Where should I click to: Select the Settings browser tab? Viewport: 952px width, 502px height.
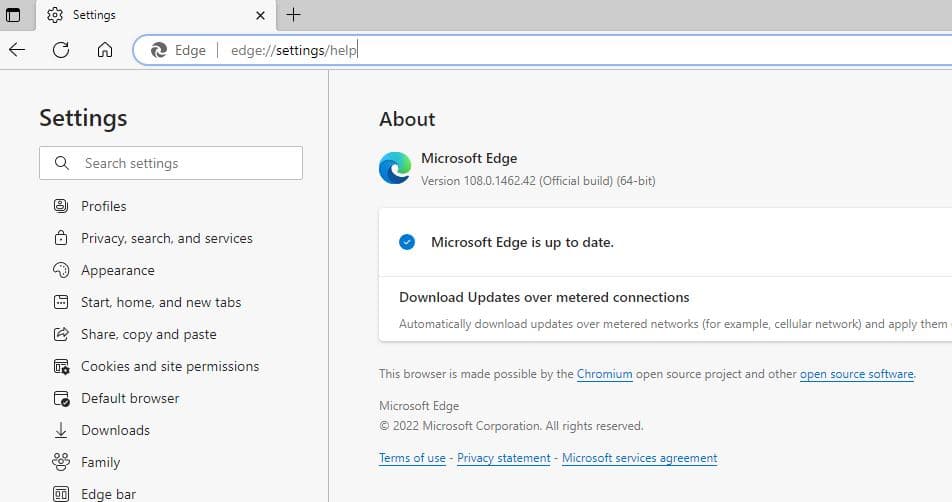click(140, 15)
